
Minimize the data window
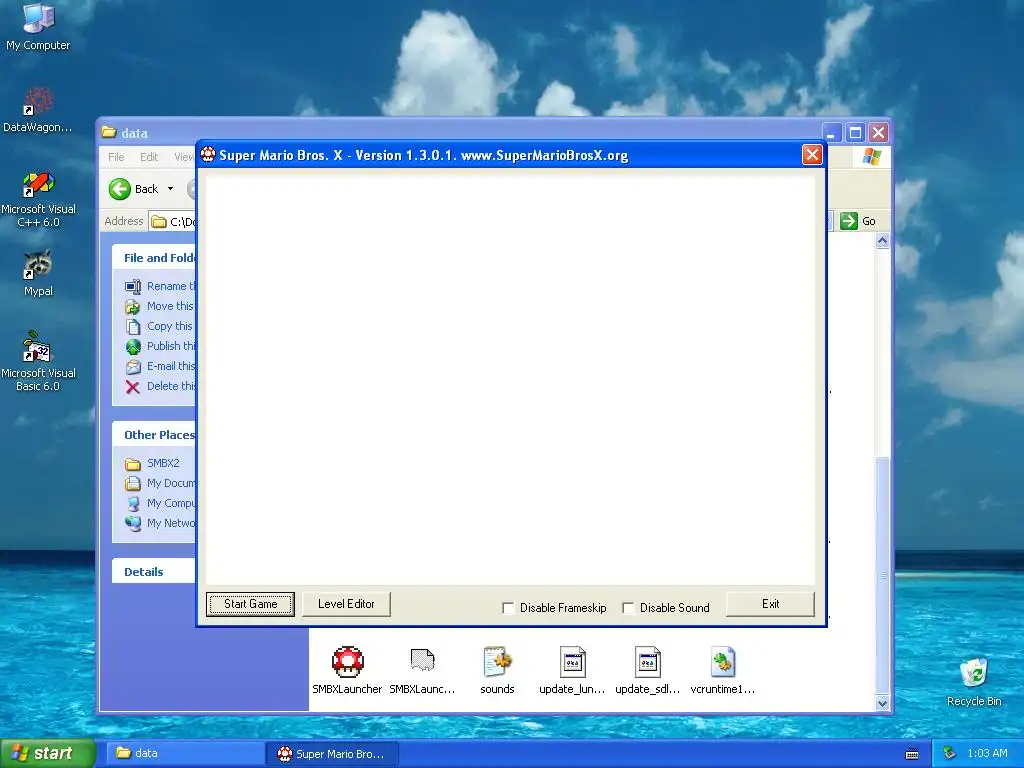pos(831,133)
